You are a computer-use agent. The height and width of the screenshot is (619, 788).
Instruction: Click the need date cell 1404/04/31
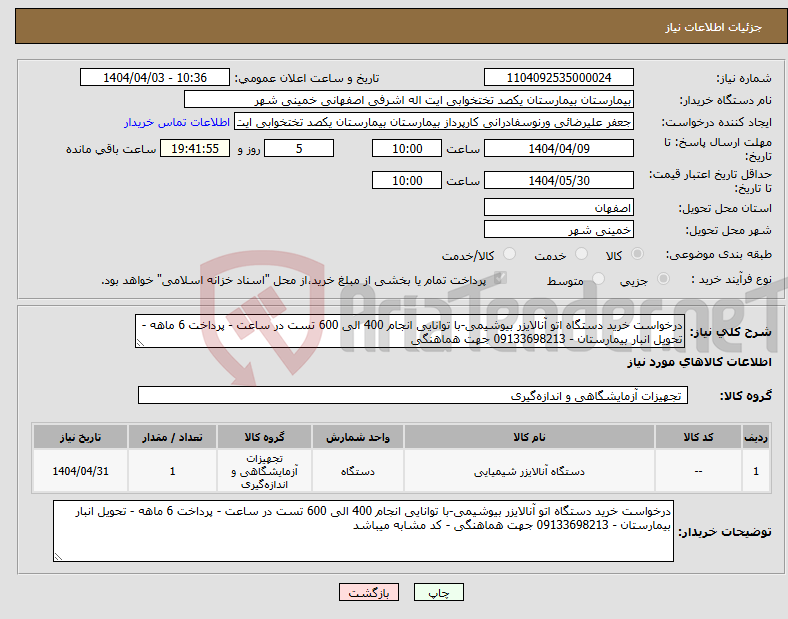point(80,471)
